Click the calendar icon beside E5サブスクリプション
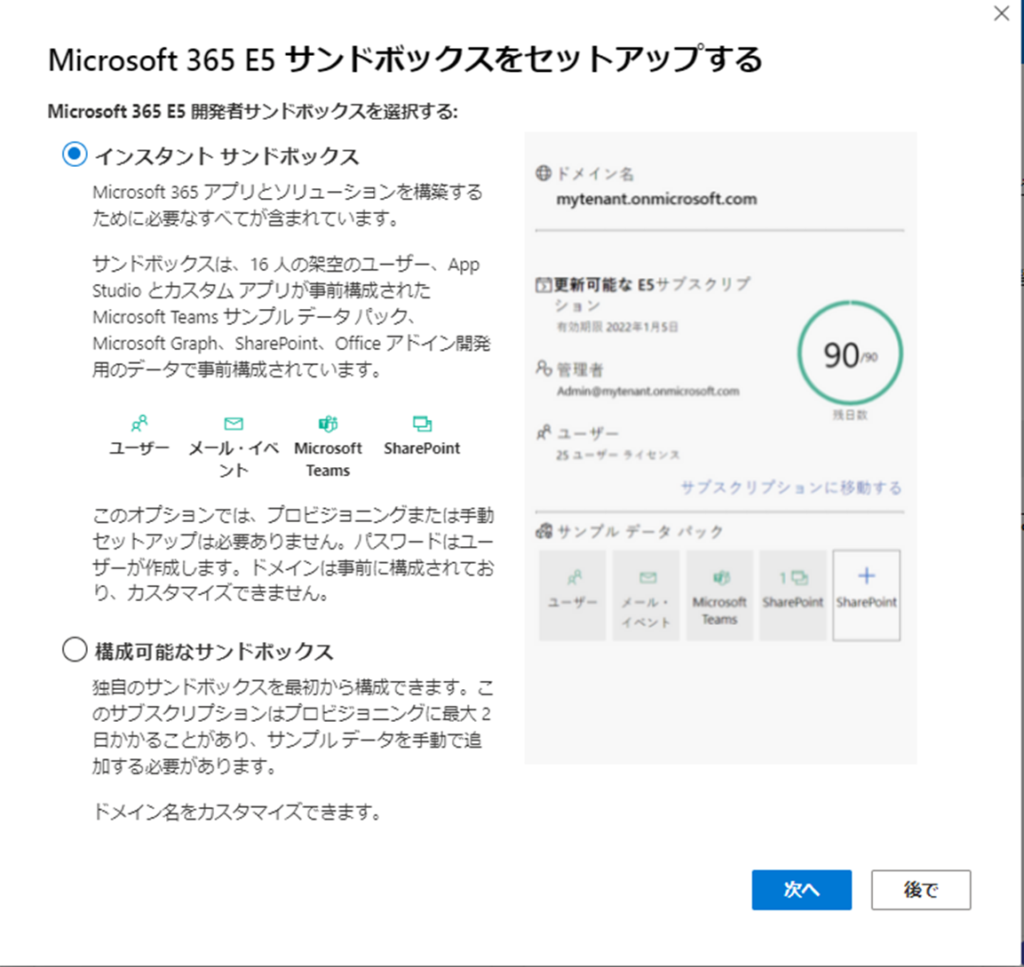The height and width of the screenshot is (967, 1024). 542,283
